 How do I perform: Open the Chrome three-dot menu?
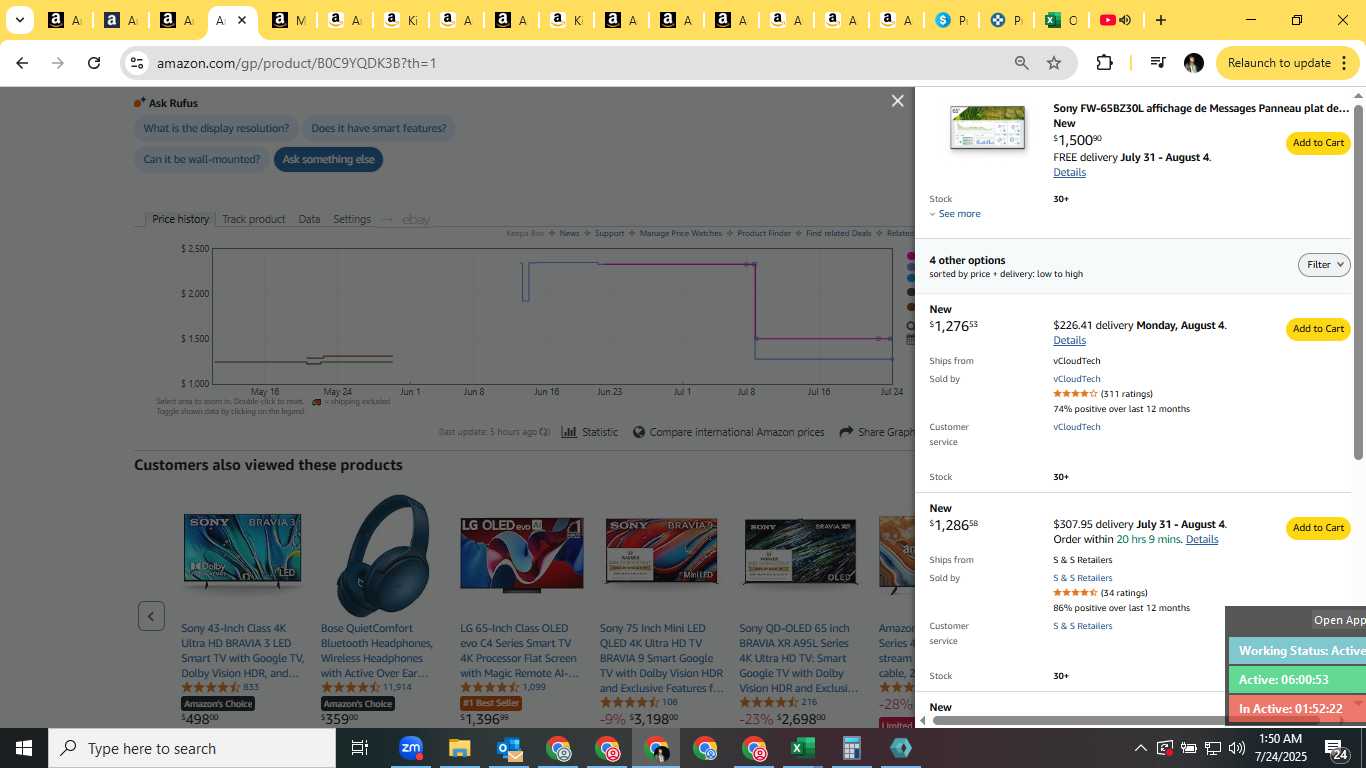tap(1343, 63)
